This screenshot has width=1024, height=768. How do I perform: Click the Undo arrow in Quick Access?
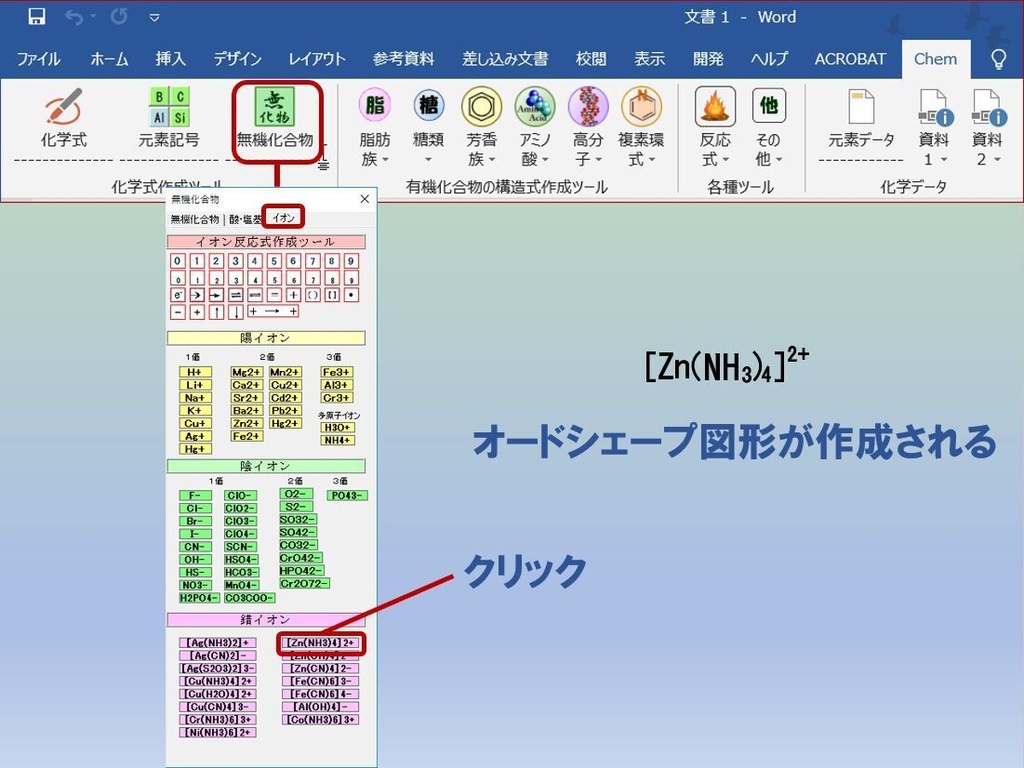point(74,17)
